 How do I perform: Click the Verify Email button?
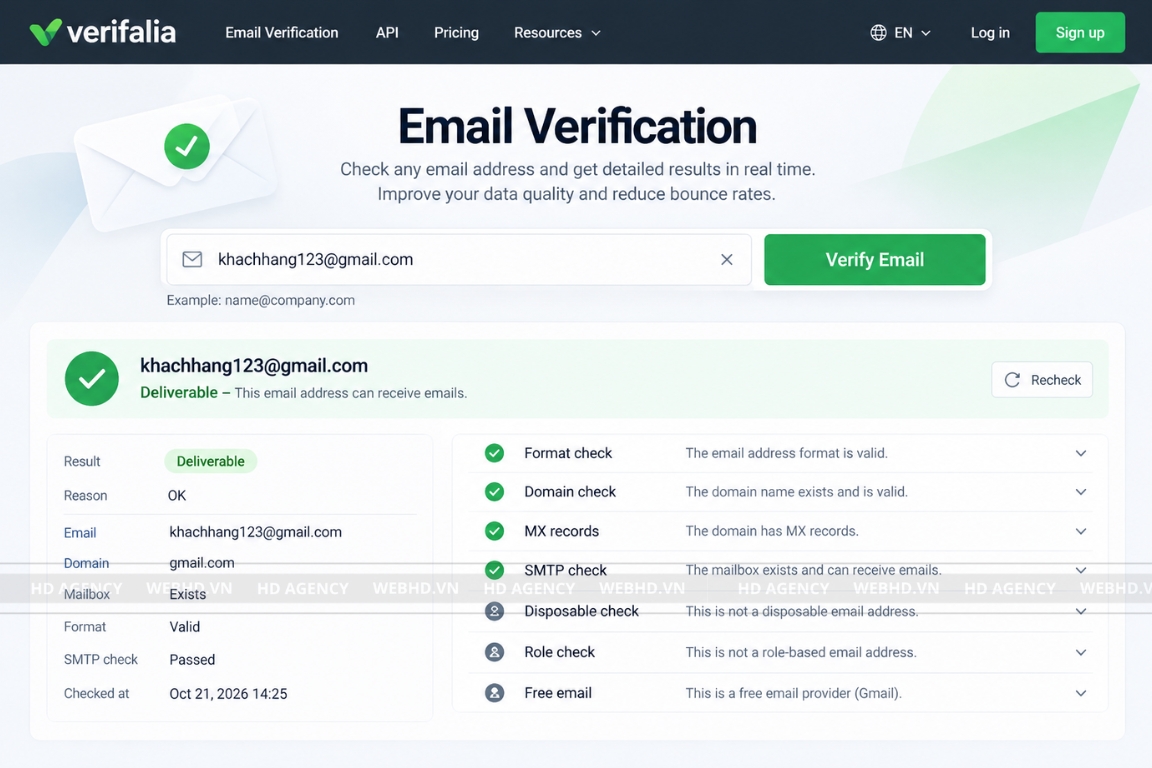(x=874, y=259)
